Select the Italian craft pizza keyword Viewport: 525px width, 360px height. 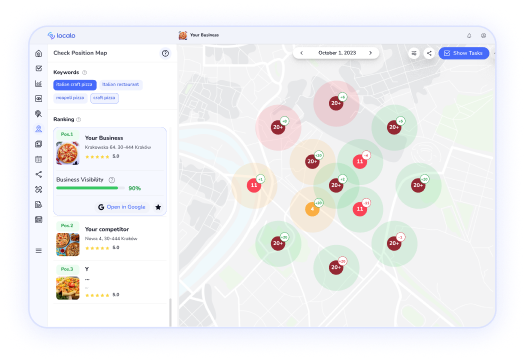[x=75, y=85]
